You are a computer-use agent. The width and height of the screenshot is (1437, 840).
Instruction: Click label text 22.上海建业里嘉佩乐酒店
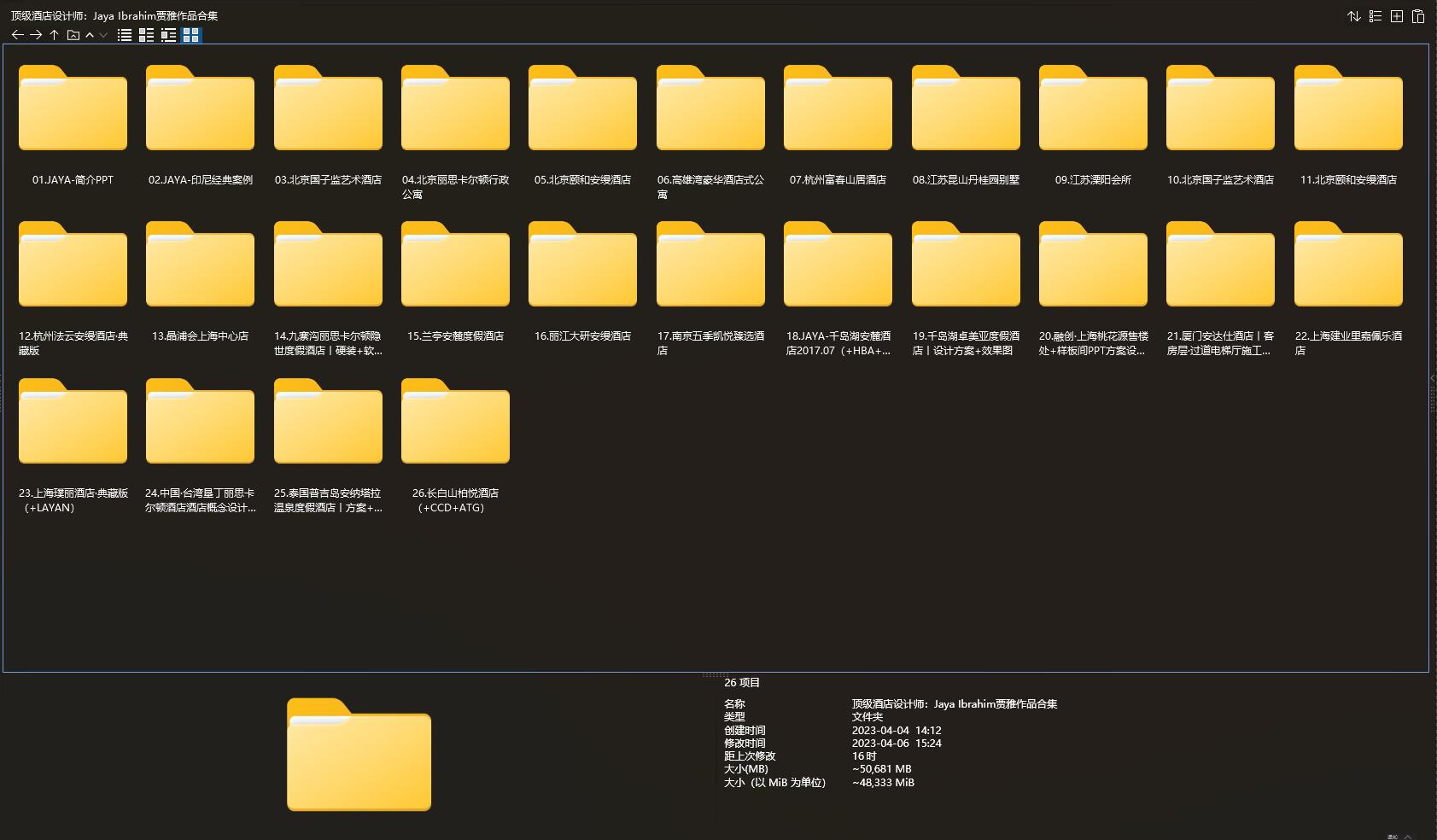[1348, 343]
